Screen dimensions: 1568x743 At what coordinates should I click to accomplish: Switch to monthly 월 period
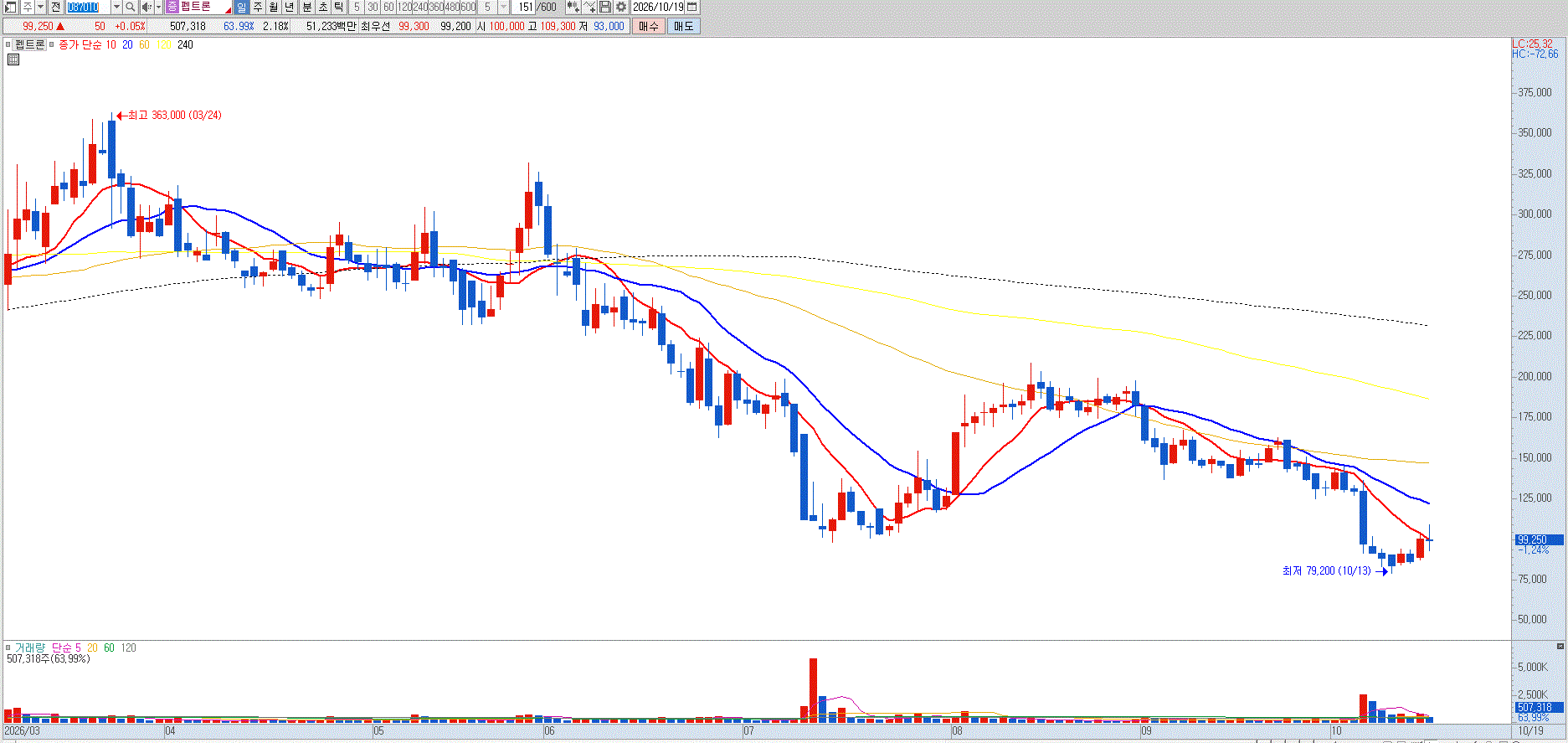coord(273,7)
